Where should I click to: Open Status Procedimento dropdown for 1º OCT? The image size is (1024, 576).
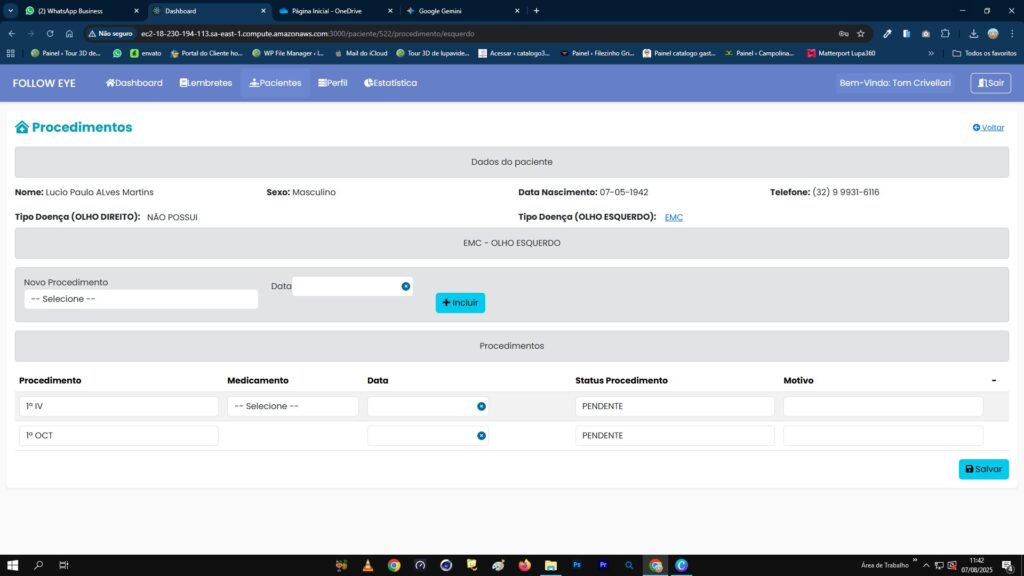(x=674, y=436)
